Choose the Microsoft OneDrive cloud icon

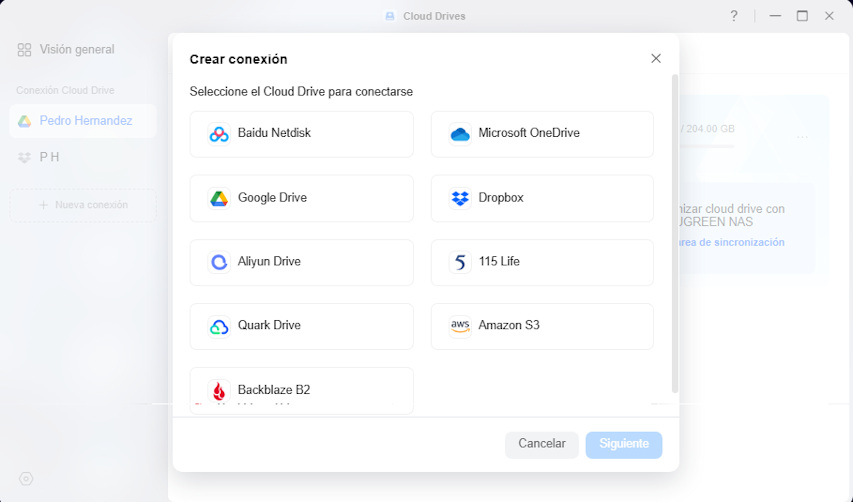coord(460,134)
